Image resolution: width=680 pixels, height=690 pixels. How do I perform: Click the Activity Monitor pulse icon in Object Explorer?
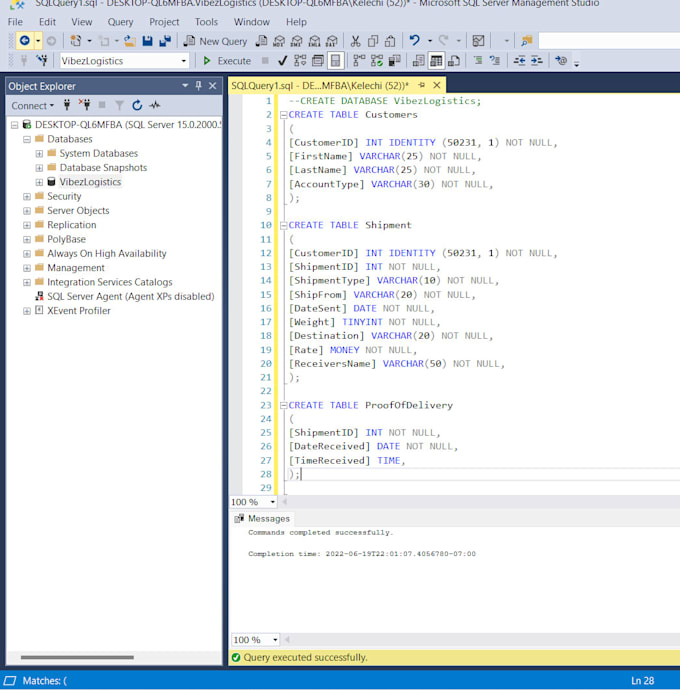[155, 105]
